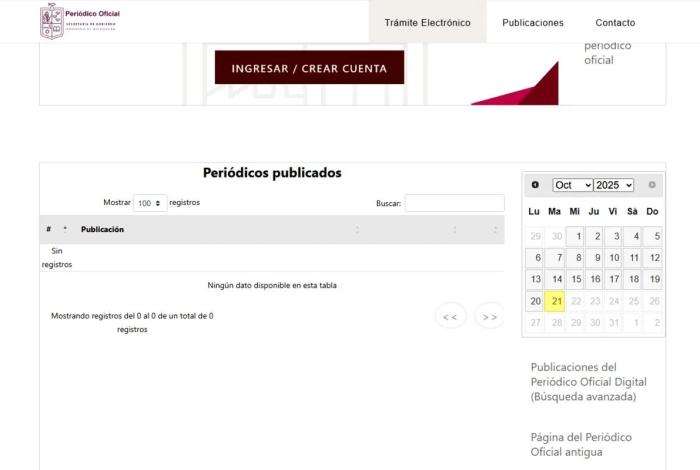Click the INGRESAR / CREAR CUENTA button
700x470 pixels.
click(309, 68)
